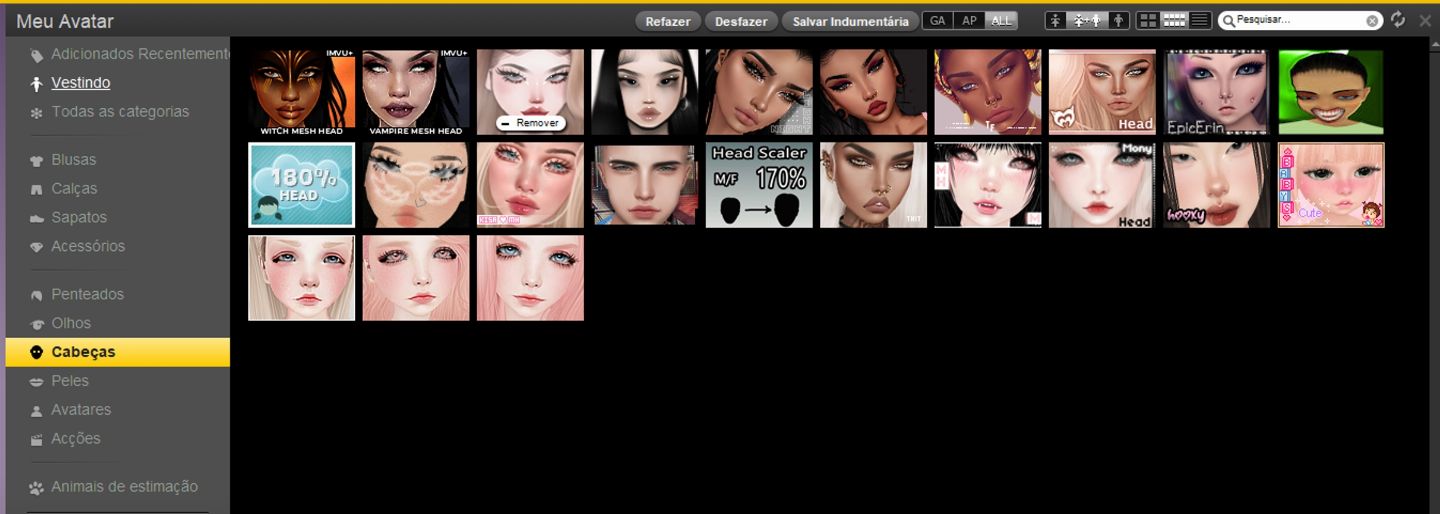This screenshot has width=1440, height=514.
Task: Switch to list view
Action: [x=1200, y=20]
